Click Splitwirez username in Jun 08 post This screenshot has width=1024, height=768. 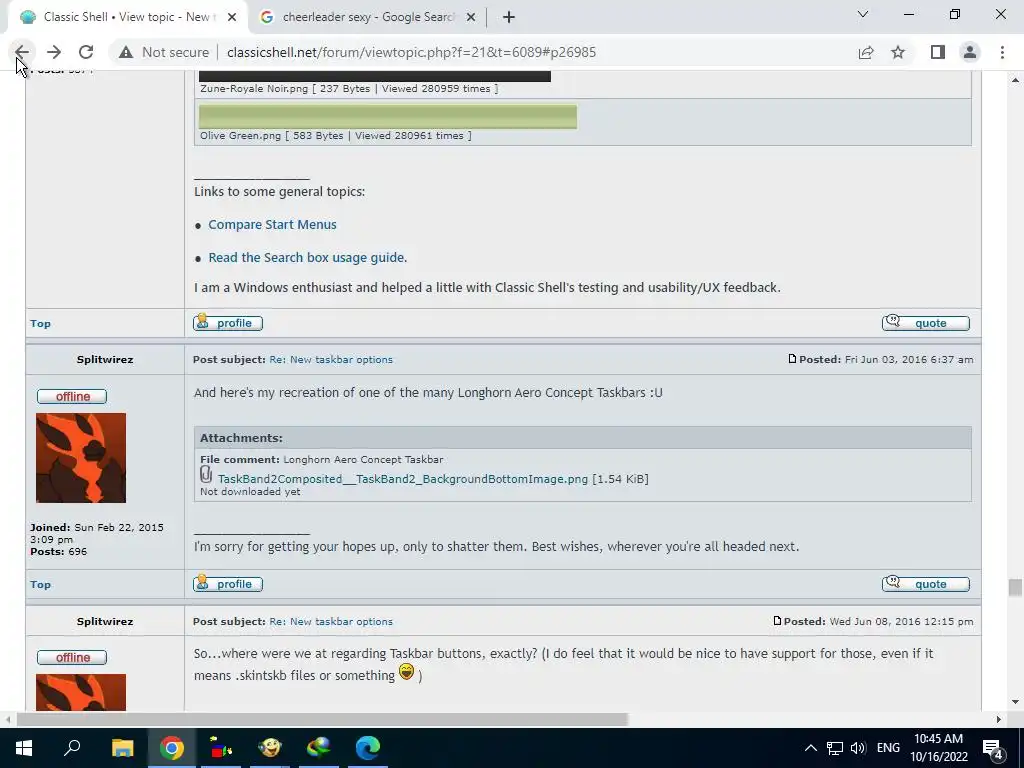tap(104, 621)
